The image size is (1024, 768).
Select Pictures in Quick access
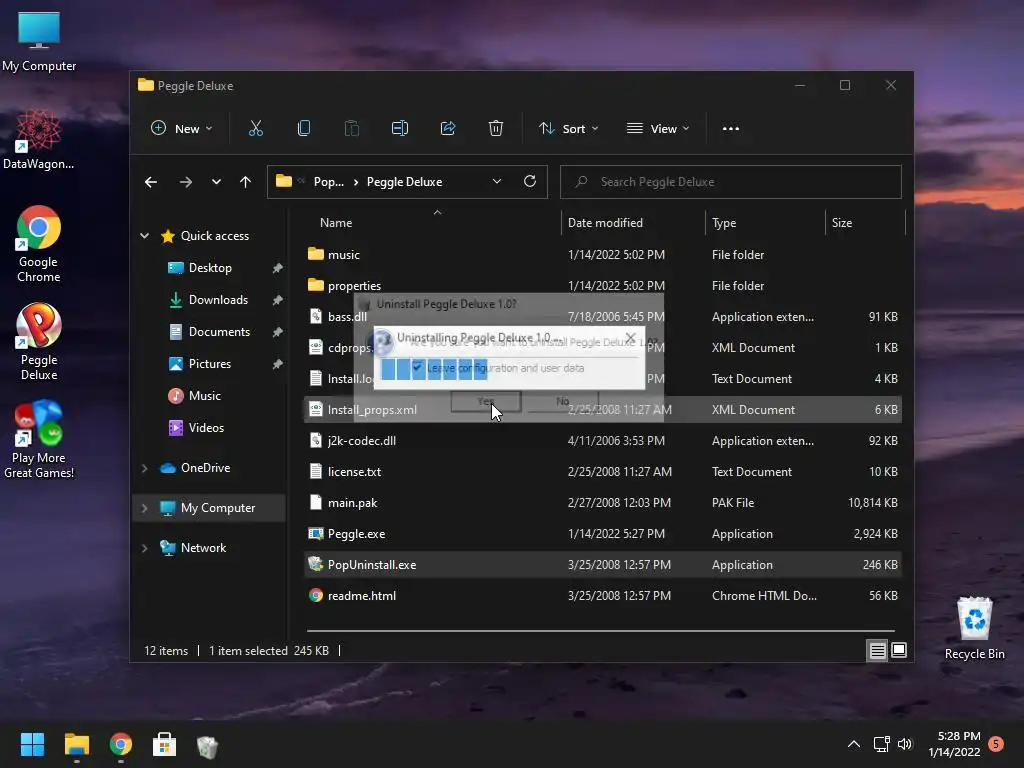pyautogui.click(x=209, y=364)
